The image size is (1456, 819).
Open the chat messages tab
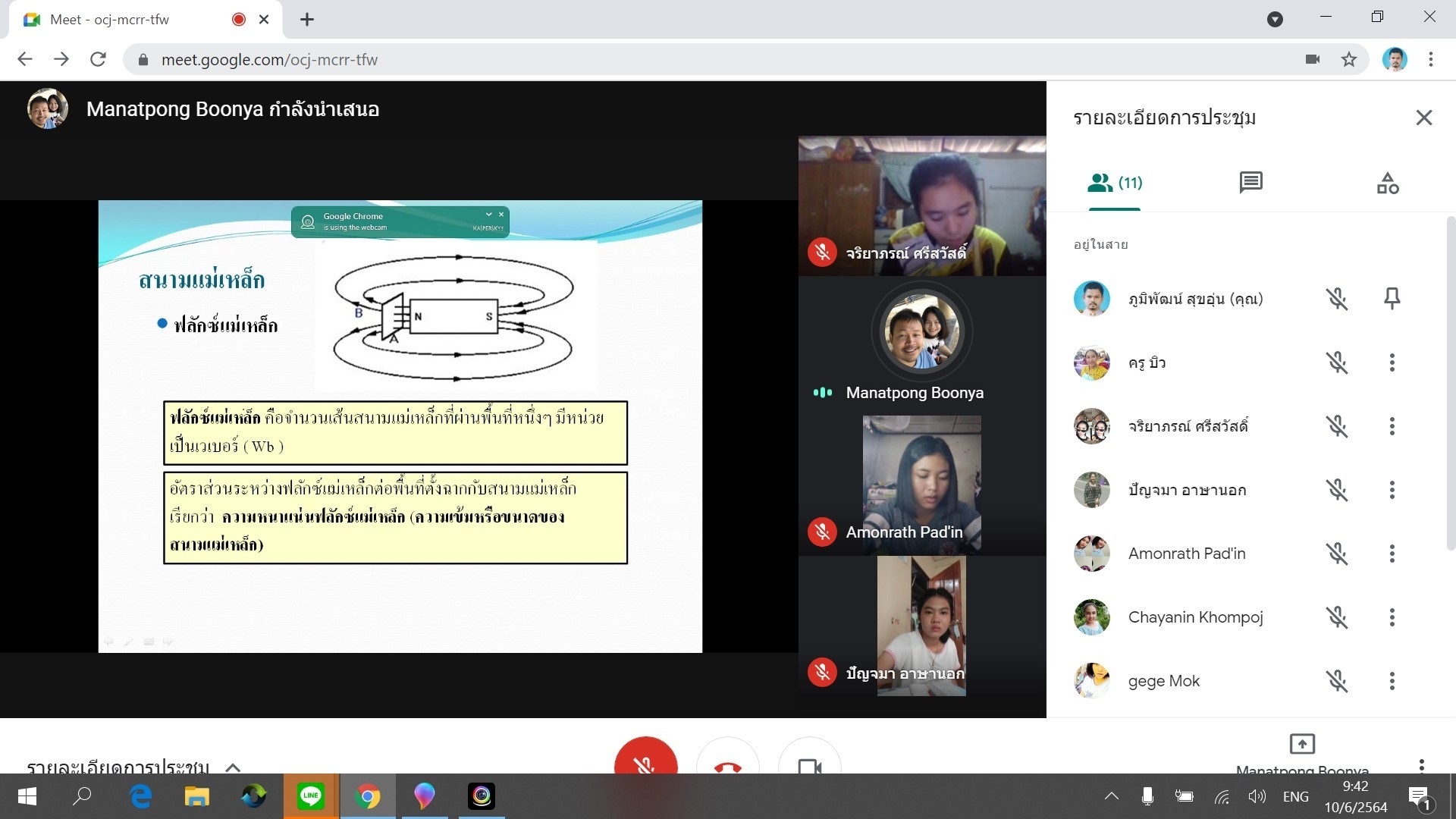coord(1250,183)
